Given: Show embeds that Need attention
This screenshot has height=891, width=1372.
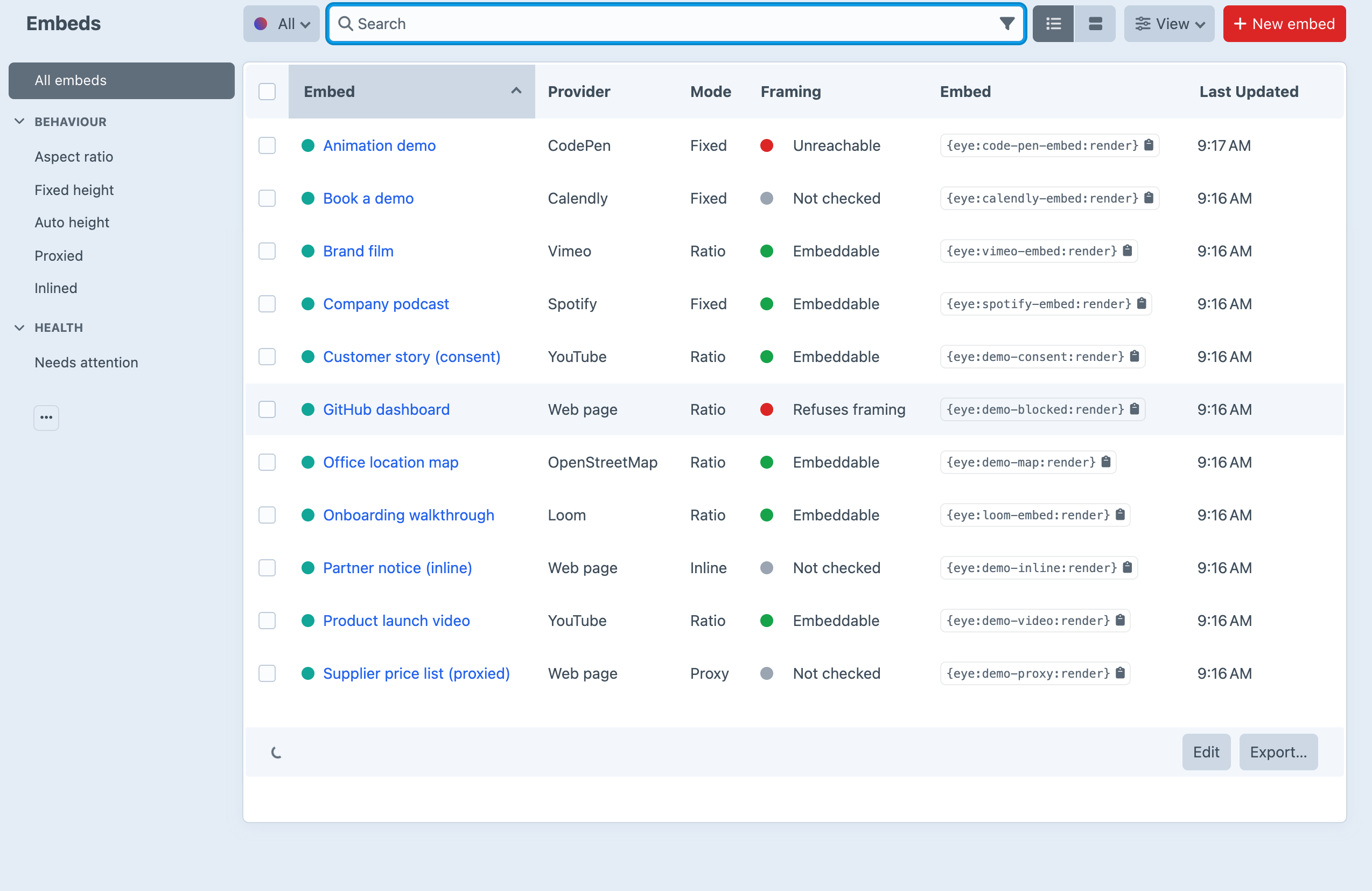Looking at the screenshot, I should point(86,362).
